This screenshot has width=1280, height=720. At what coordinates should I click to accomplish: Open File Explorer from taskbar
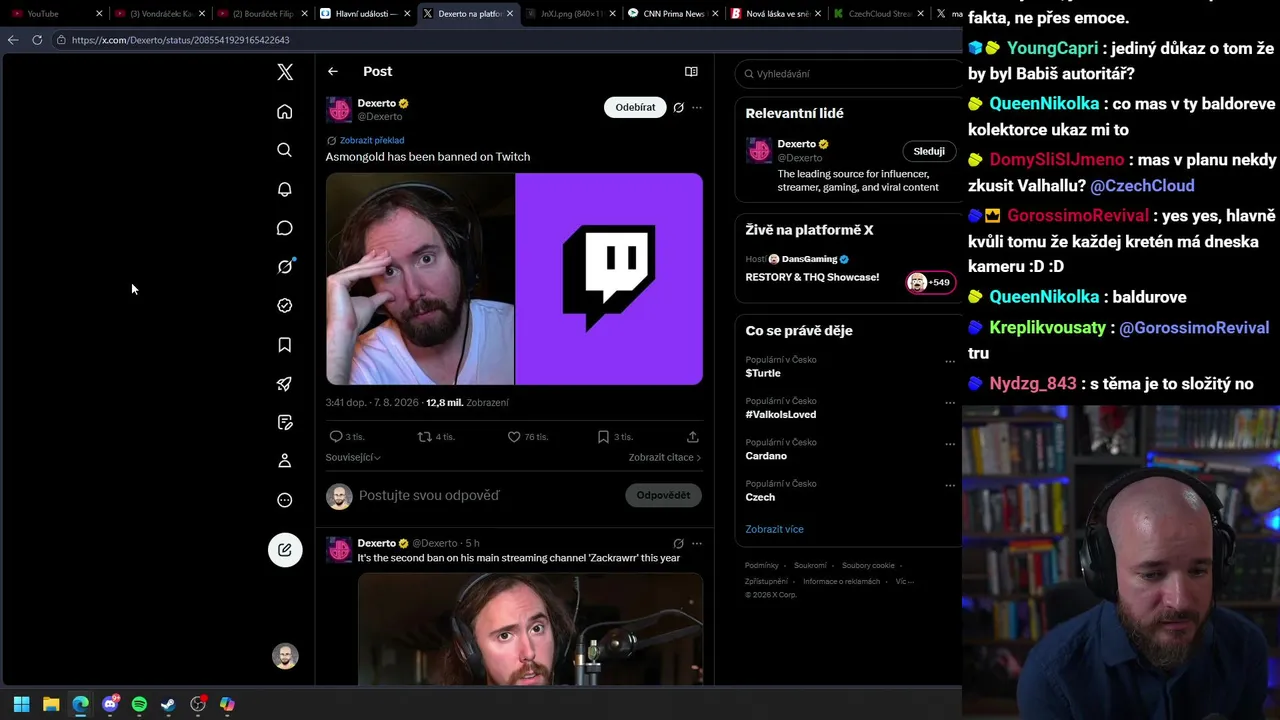coord(51,705)
